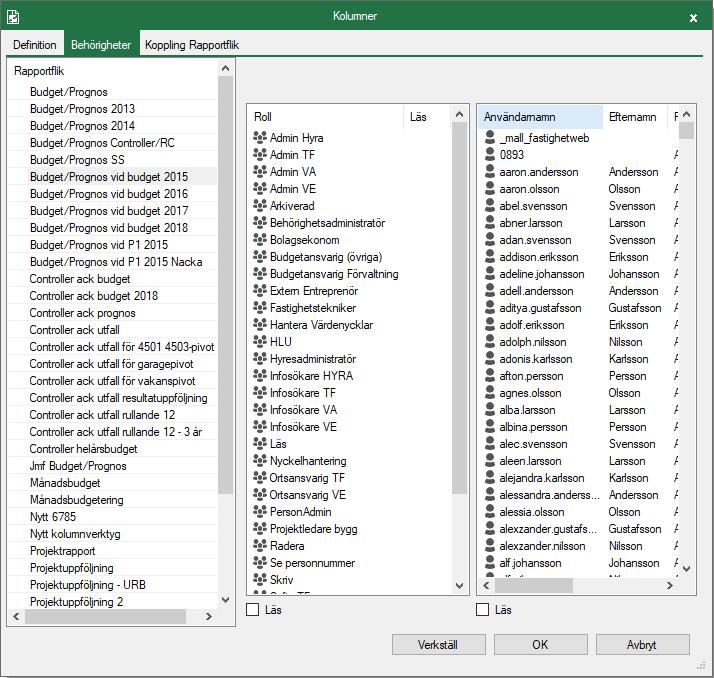Image resolution: width=714 pixels, height=678 pixels.
Task: Open the Koppling Rapportflik tab
Action: (x=192, y=45)
